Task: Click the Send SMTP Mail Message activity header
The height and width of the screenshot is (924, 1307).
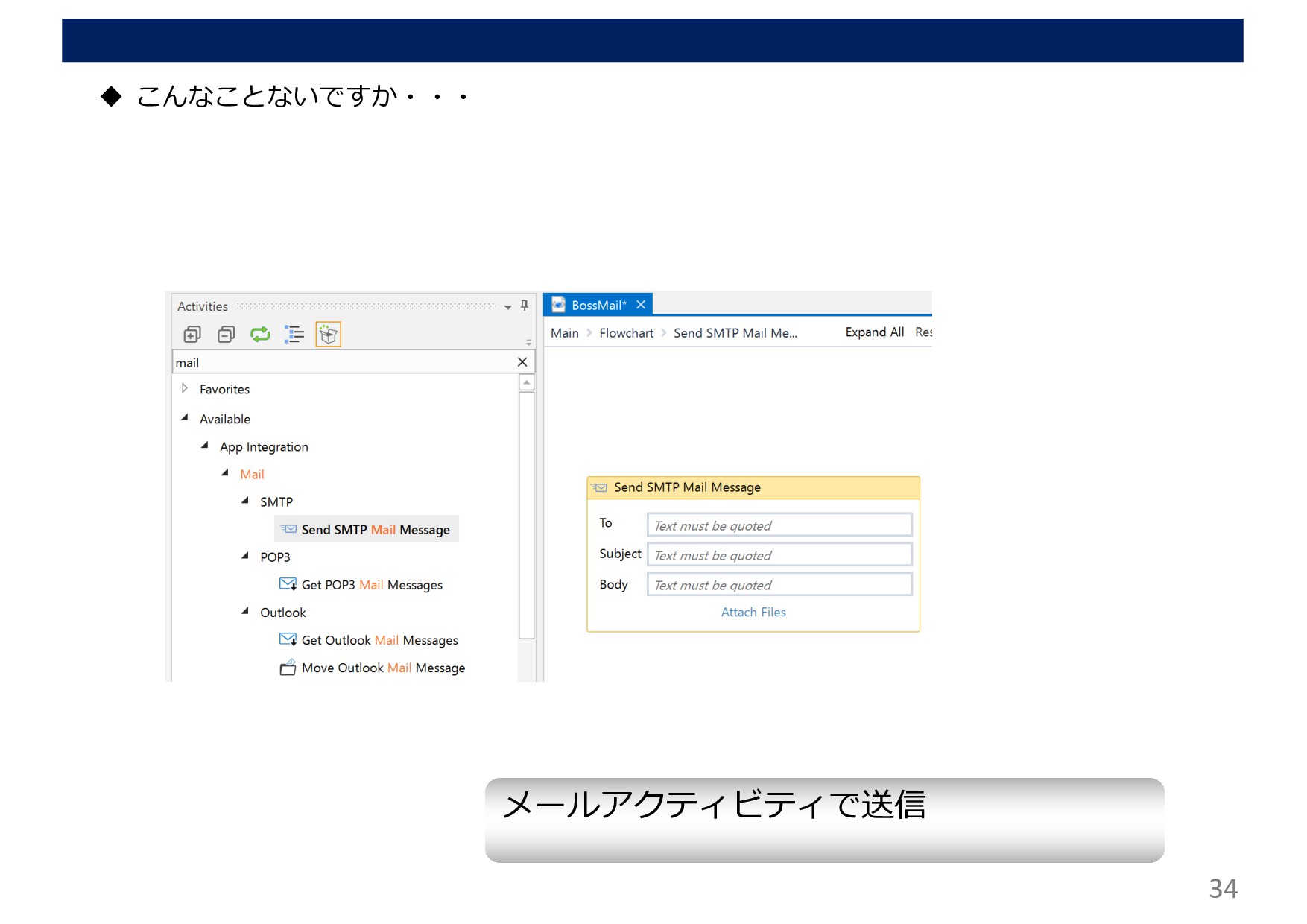Action: (753, 487)
